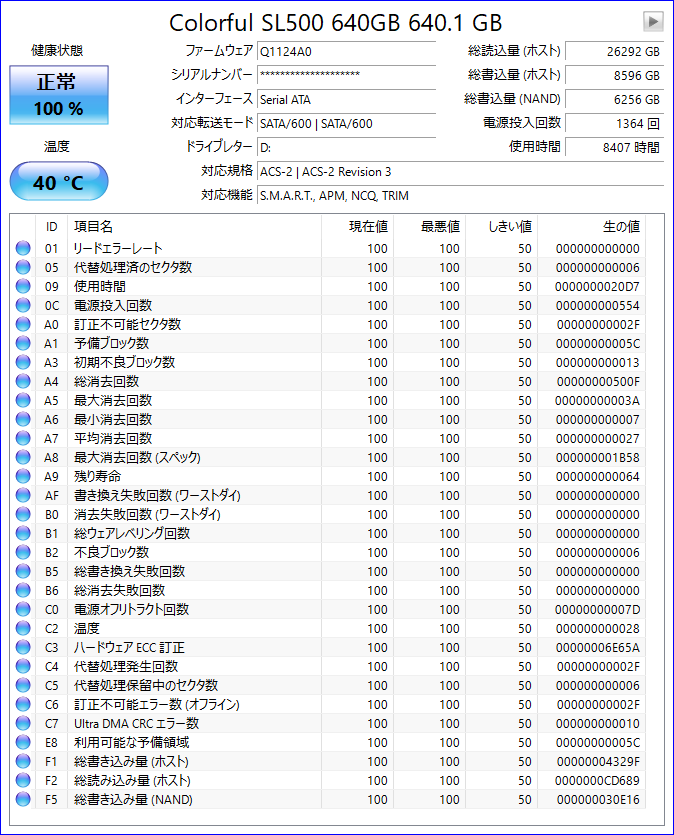Click the standard field ACS-2 | ACS-2 Revision 3
The height and width of the screenshot is (835, 674).
pyautogui.click(x=461, y=171)
